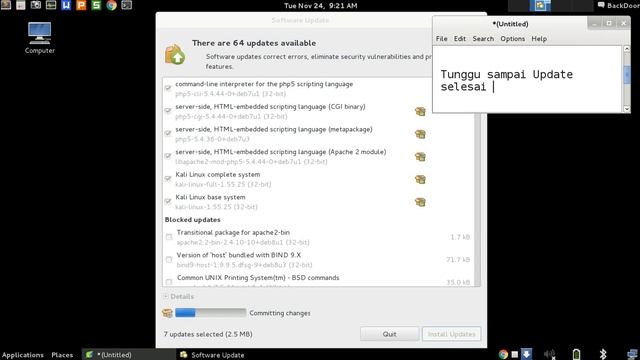Toggle checkbox for Kali Linux base system
The width and height of the screenshot is (640, 360).
[168, 201]
